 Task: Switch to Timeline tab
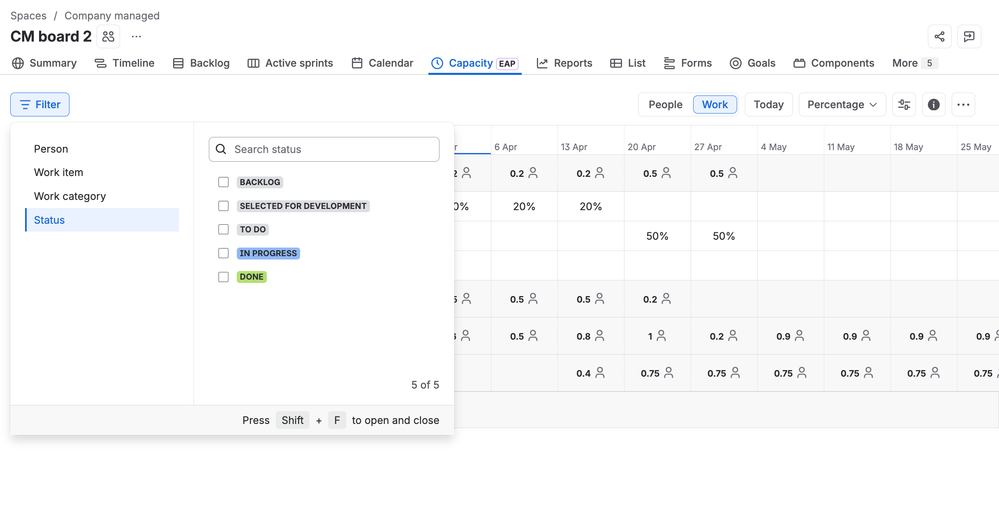pyautogui.click(x=124, y=63)
